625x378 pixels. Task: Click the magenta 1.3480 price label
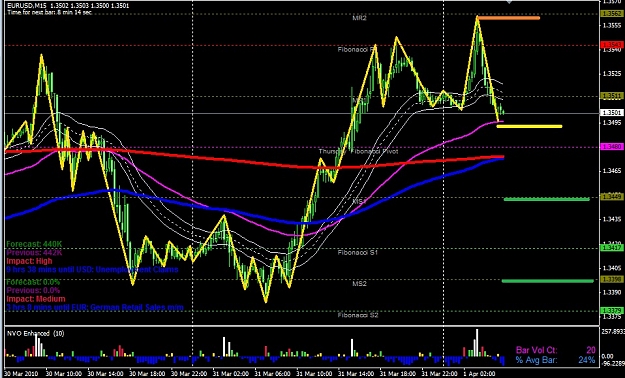pyautogui.click(x=611, y=147)
